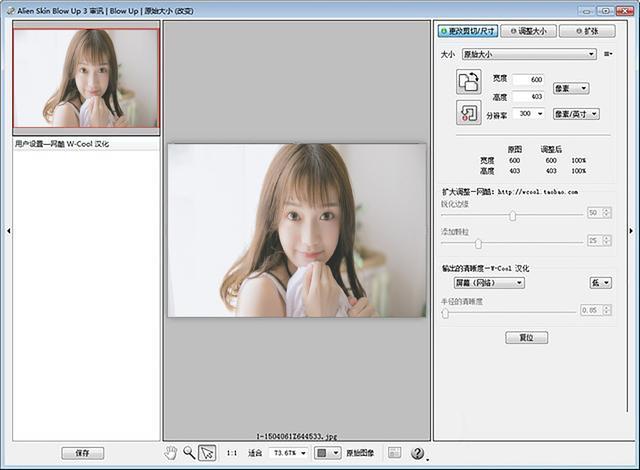Click the rotate/swap dimensions icon
This screenshot has width=640, height=470.
tap(469, 82)
